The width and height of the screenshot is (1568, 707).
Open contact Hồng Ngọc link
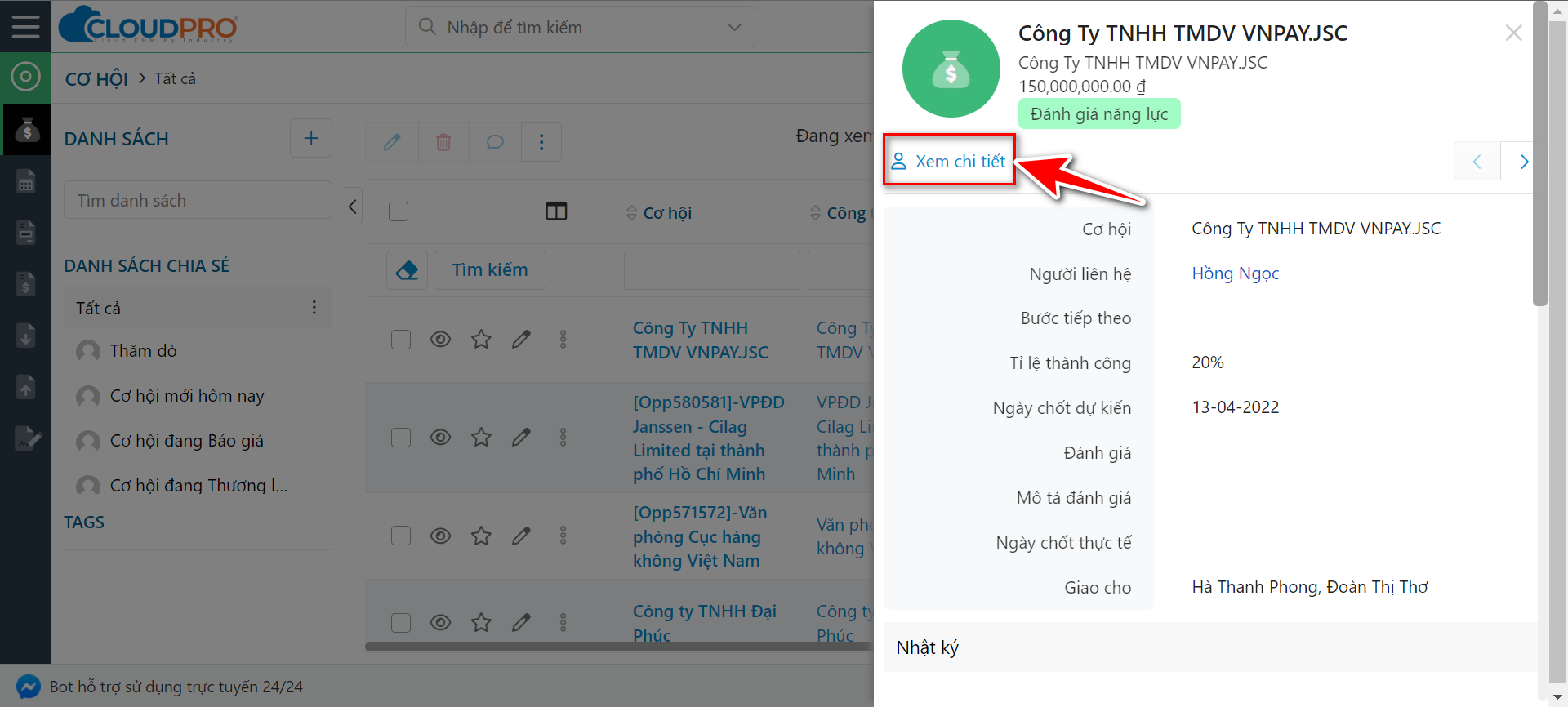coord(1235,273)
